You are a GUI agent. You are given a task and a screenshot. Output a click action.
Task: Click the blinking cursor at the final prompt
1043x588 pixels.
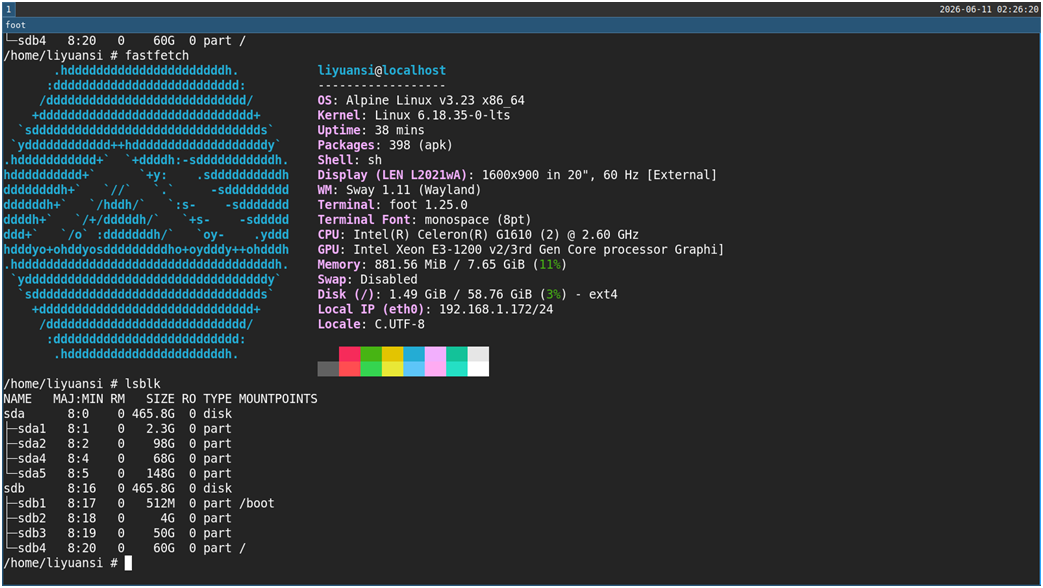coord(128,563)
